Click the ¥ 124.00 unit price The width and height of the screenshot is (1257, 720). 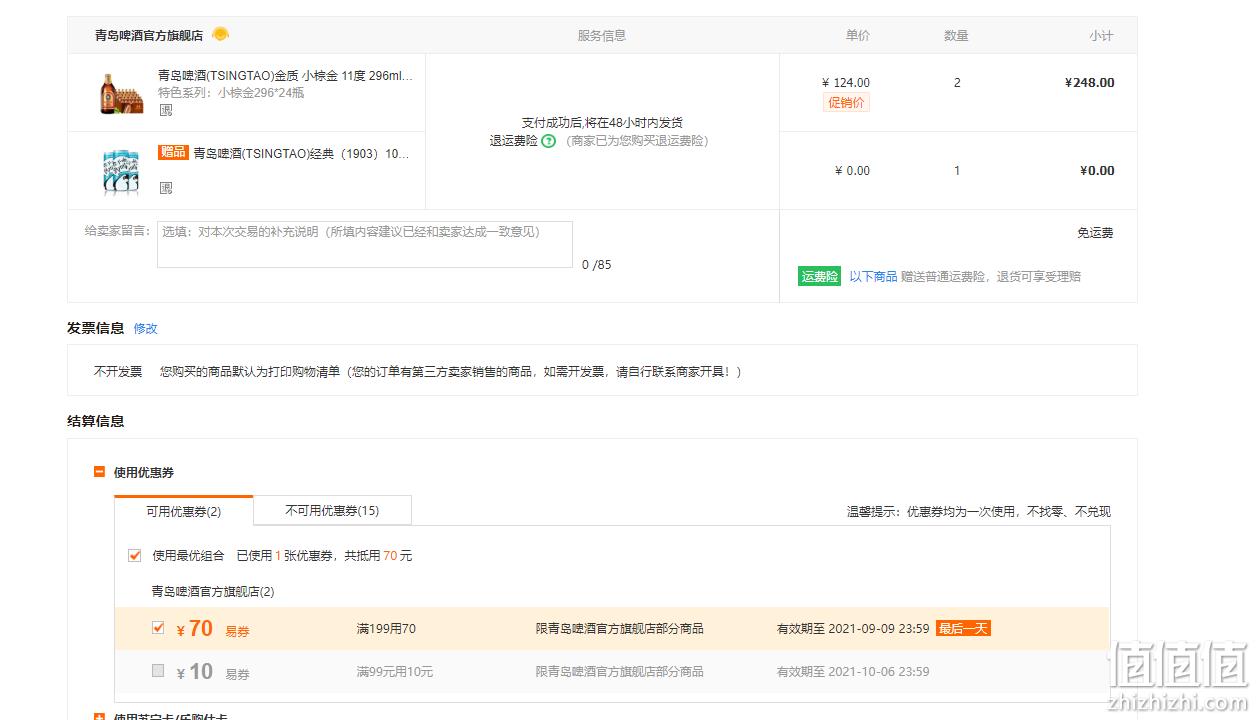(x=846, y=83)
